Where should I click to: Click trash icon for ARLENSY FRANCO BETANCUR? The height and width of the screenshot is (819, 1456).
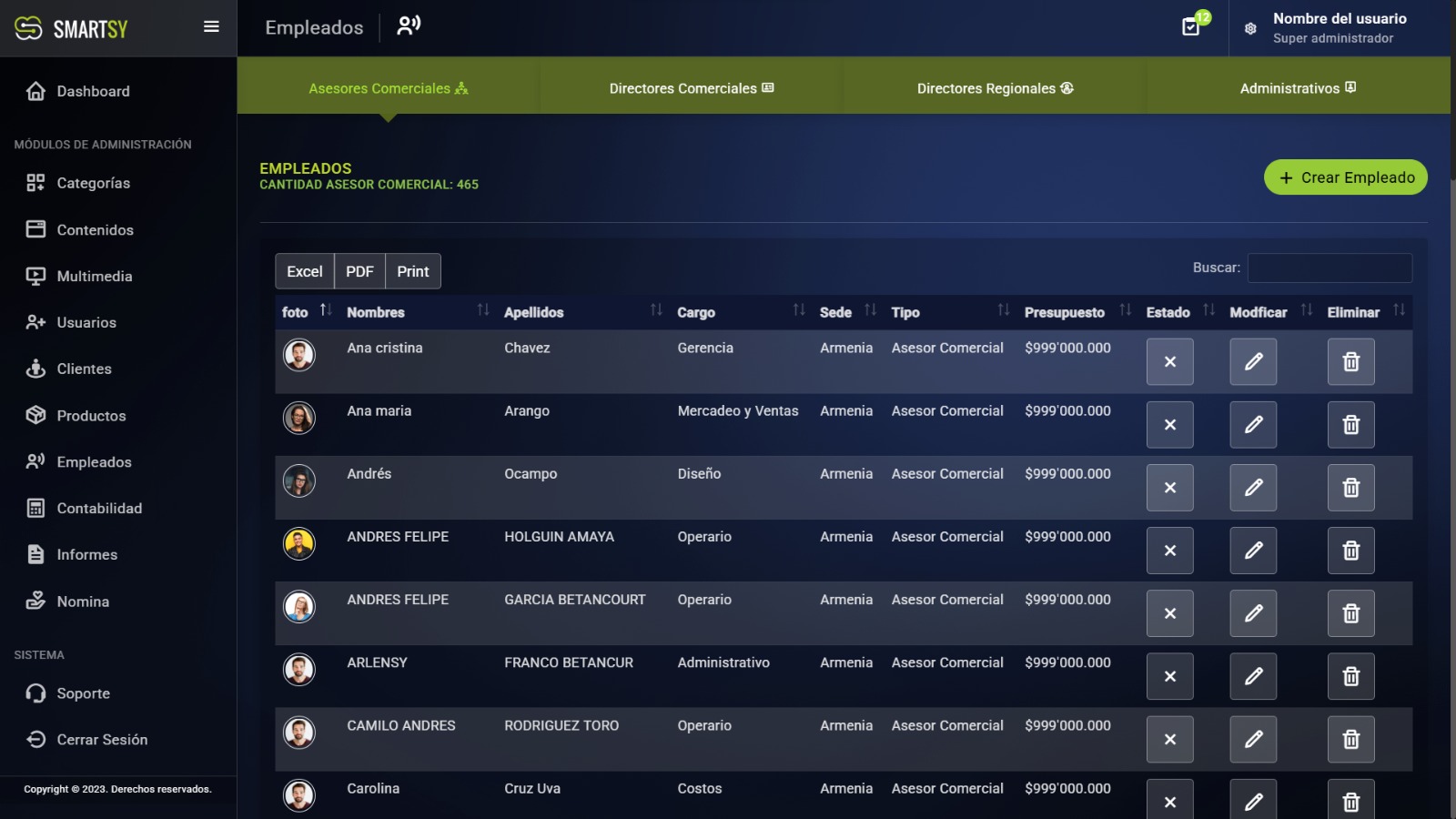pyautogui.click(x=1350, y=676)
